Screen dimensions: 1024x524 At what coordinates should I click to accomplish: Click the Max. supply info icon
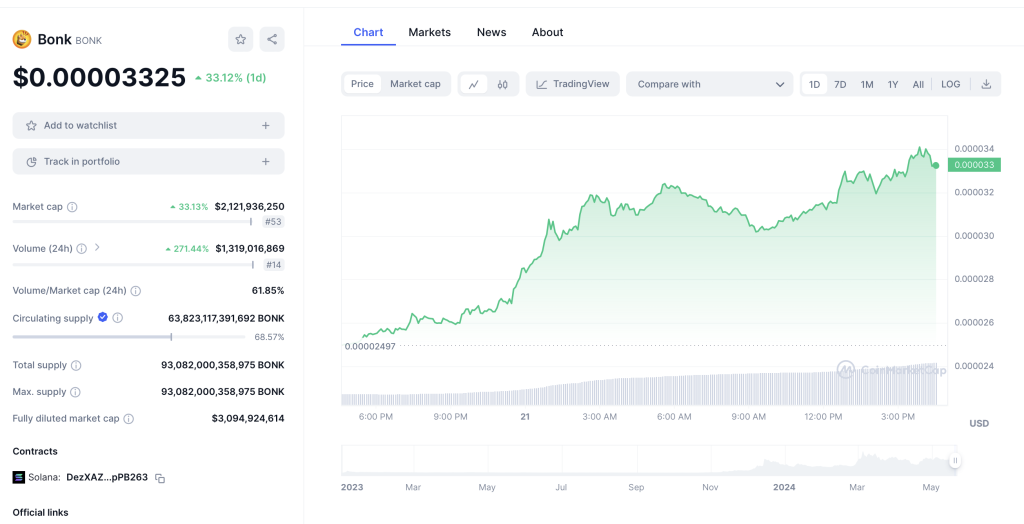point(76,392)
